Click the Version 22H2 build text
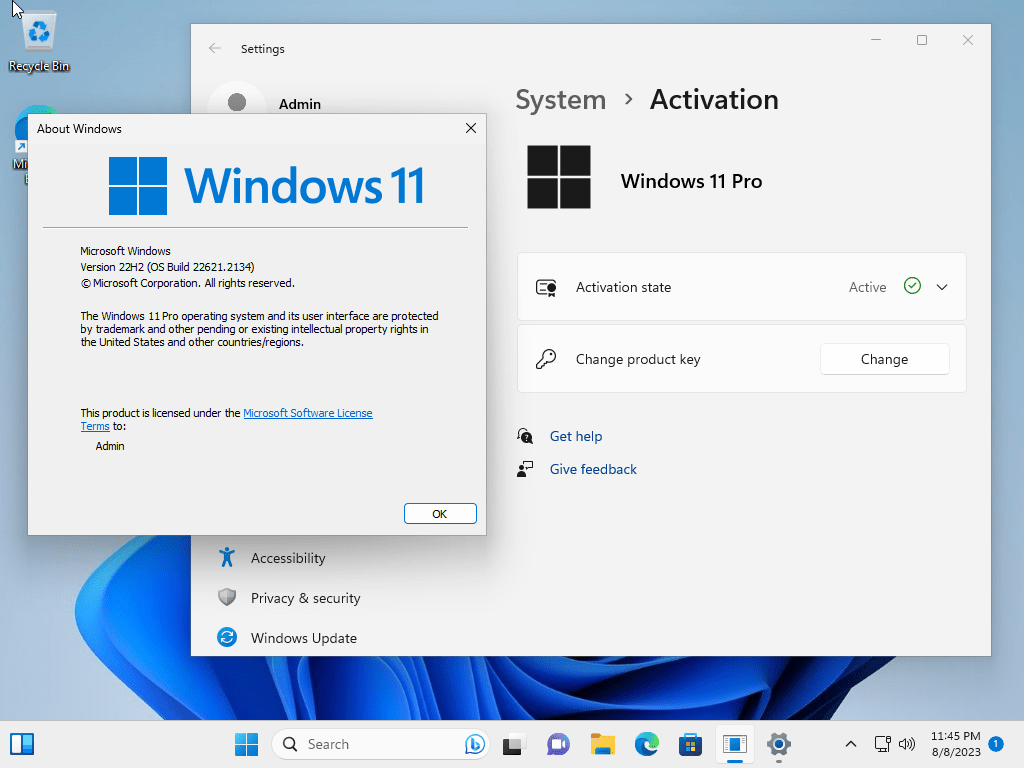Screen dimensions: 1024x768 167,267
